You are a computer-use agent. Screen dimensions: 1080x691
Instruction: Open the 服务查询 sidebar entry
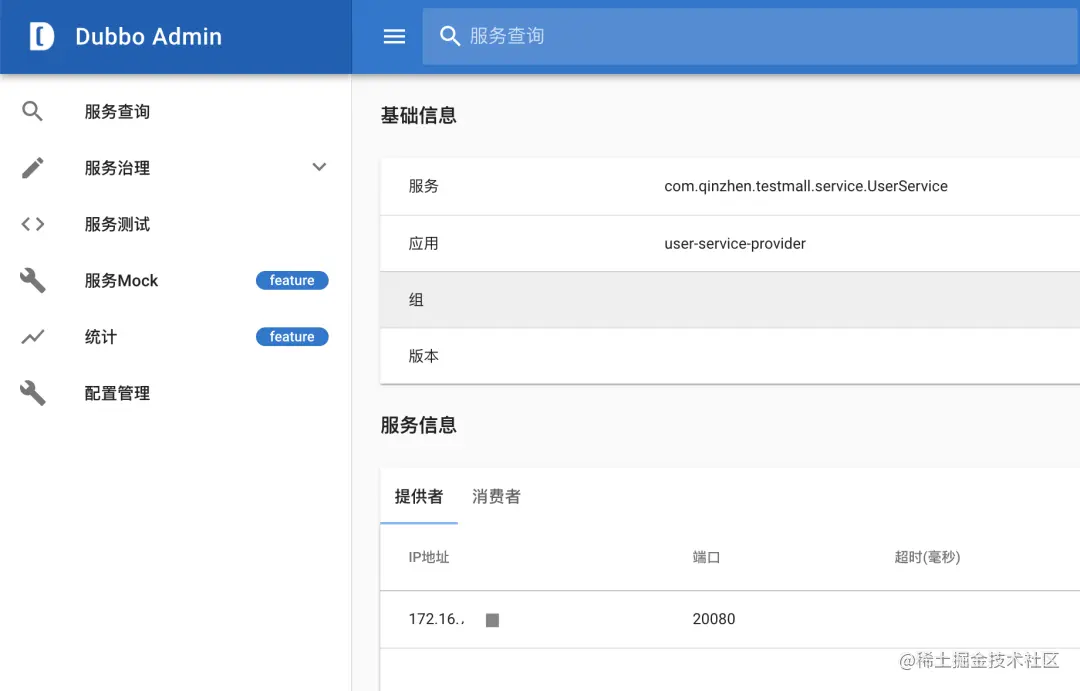[118, 111]
